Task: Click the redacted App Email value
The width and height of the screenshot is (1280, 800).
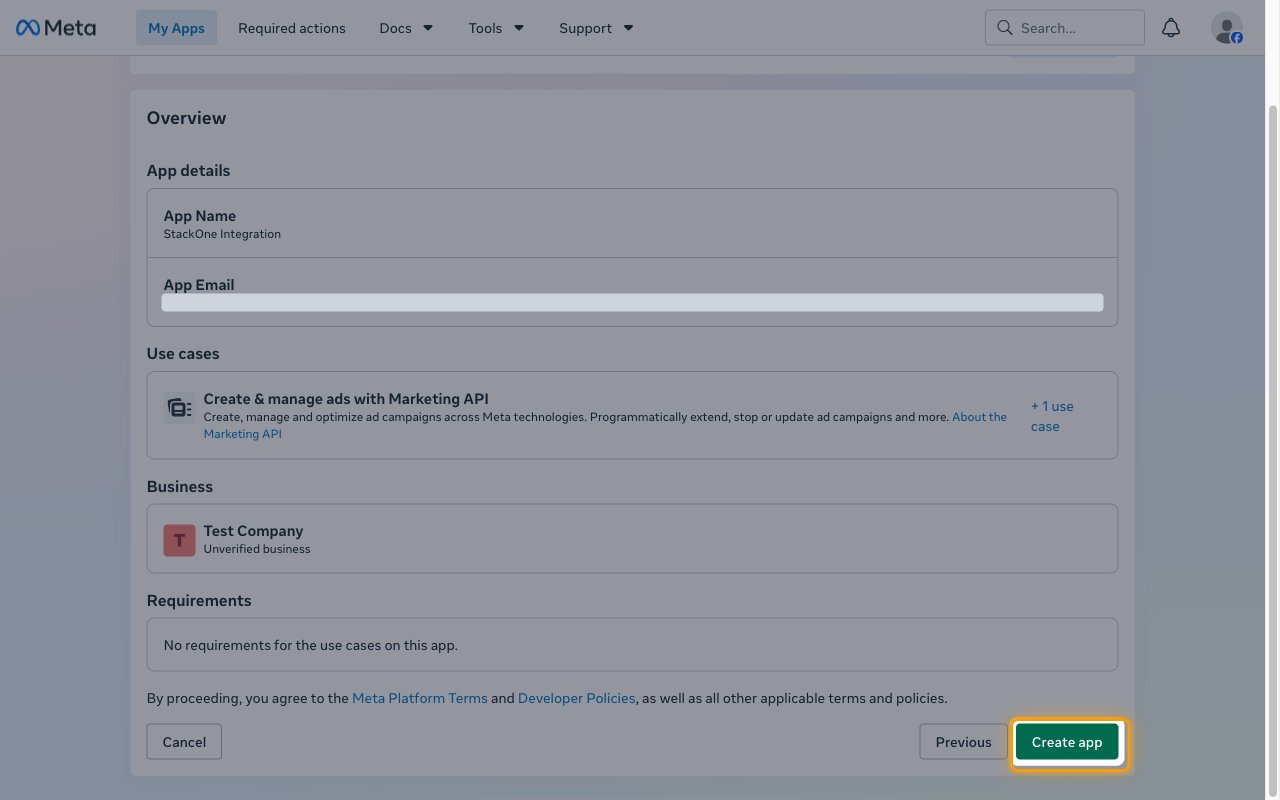Action: click(x=632, y=302)
